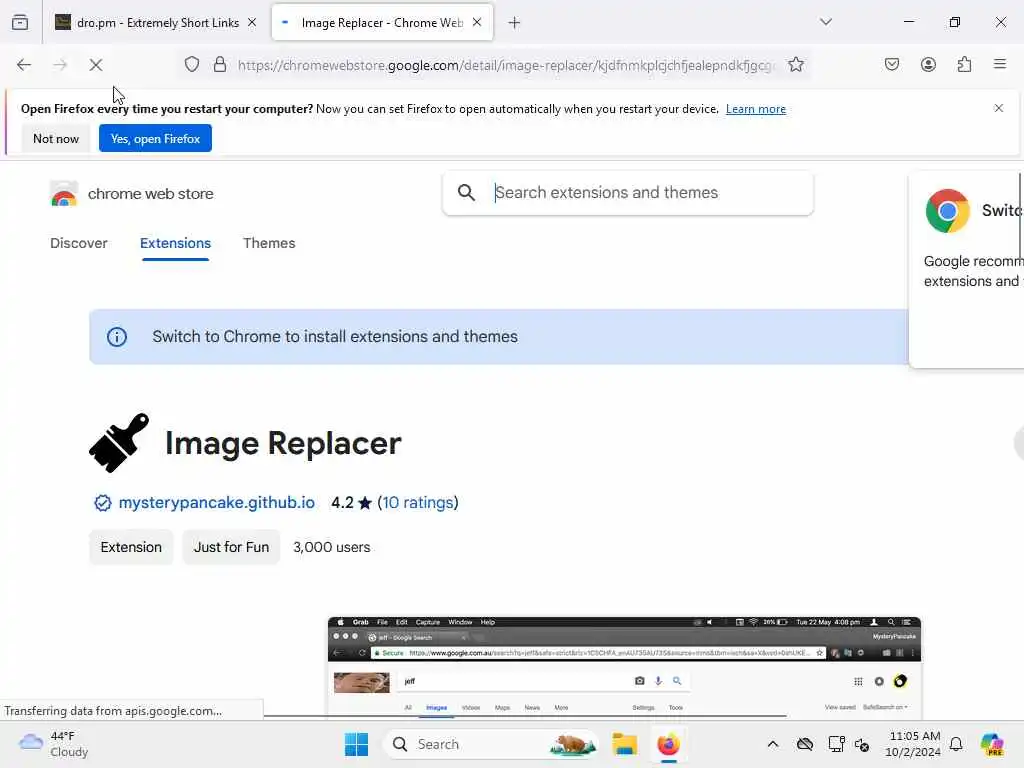This screenshot has width=1024, height=768.
Task: Click the 3,000 users text
Action: [x=332, y=547]
